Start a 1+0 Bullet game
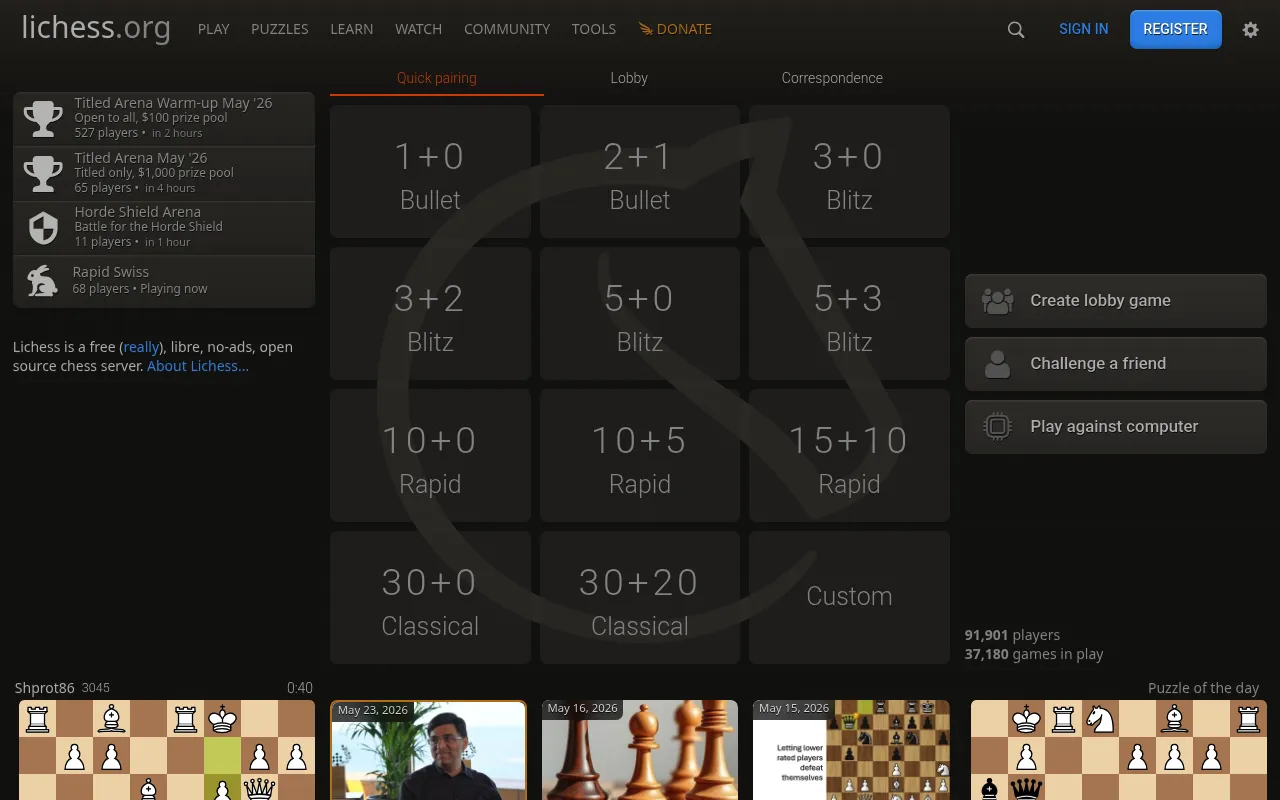The width and height of the screenshot is (1280, 800). tap(430, 172)
